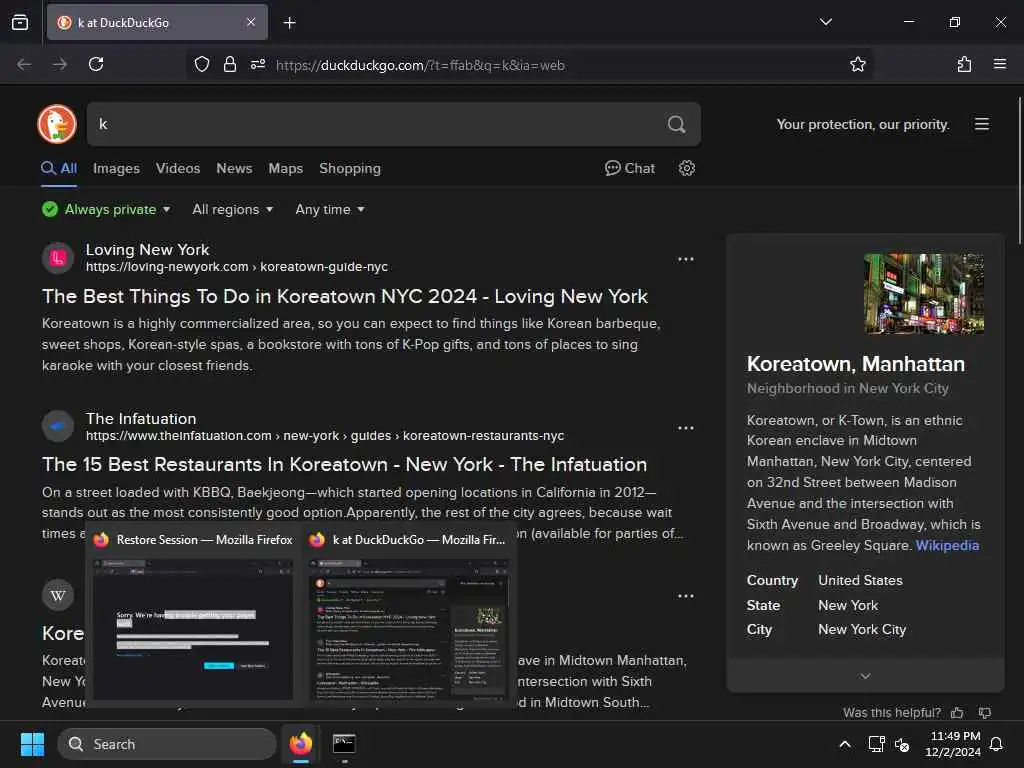
Task: Open '15 Best Restaurants In Koreatown' result
Action: point(344,464)
